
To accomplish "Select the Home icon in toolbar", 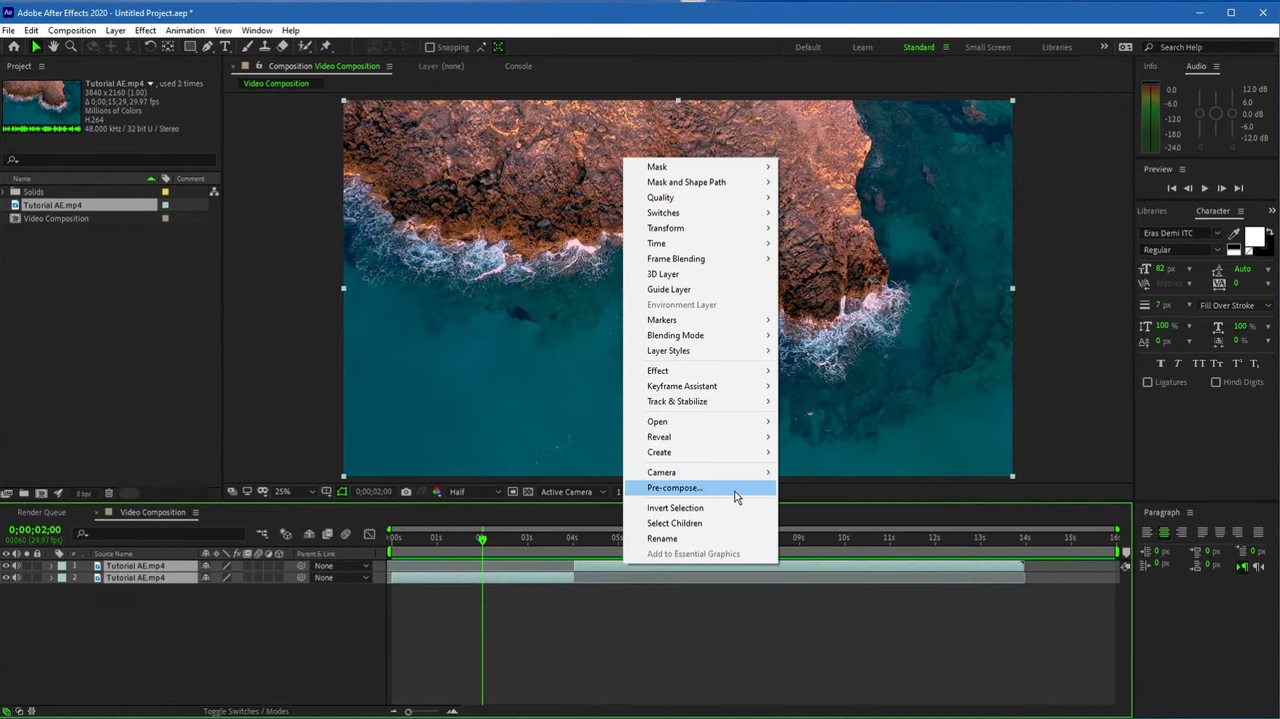I will (14, 47).
